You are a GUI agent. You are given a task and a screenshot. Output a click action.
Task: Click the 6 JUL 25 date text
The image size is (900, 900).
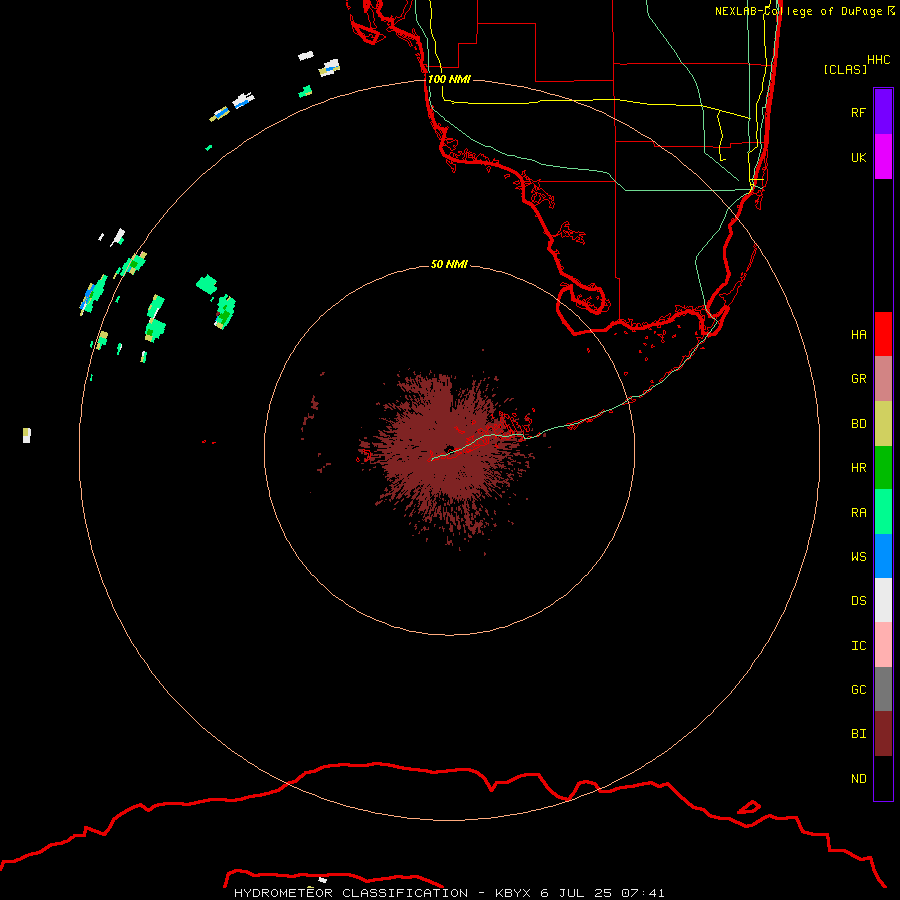[x=576, y=893]
